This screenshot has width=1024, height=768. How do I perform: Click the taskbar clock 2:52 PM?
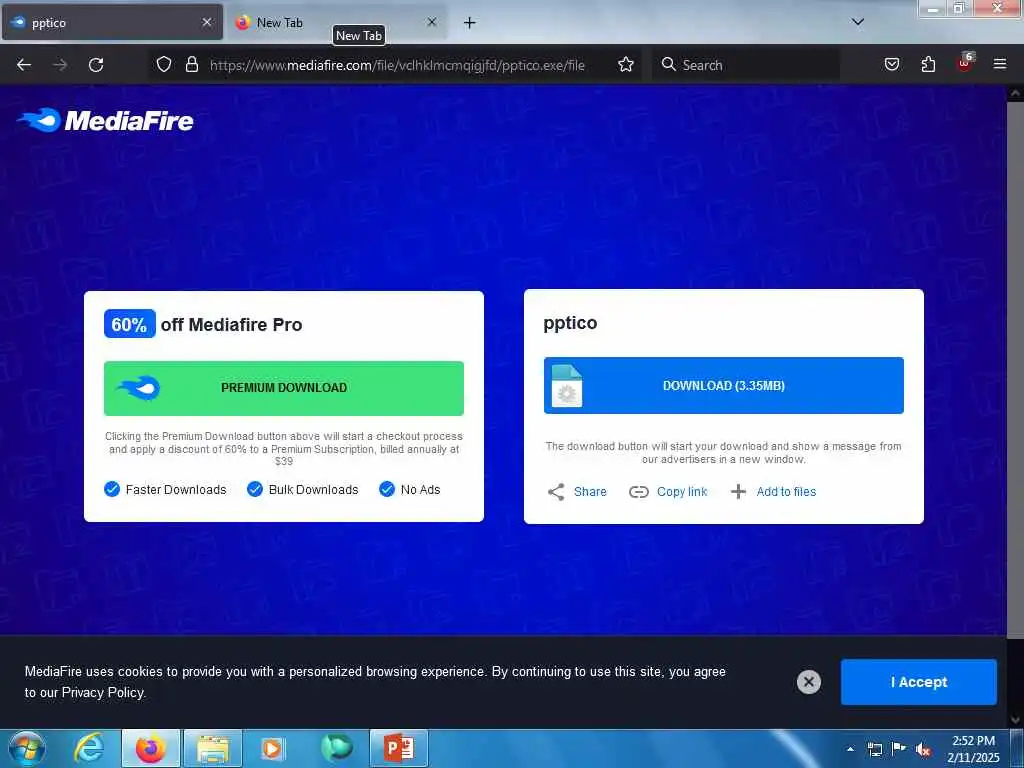(x=973, y=741)
